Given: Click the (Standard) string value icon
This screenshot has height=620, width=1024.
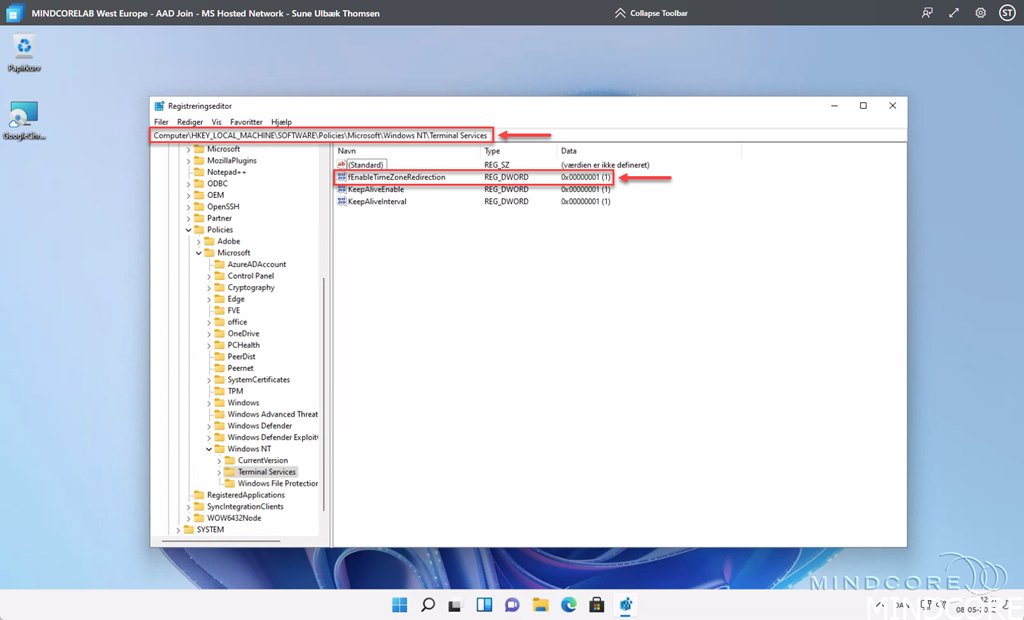Looking at the screenshot, I should [x=342, y=165].
